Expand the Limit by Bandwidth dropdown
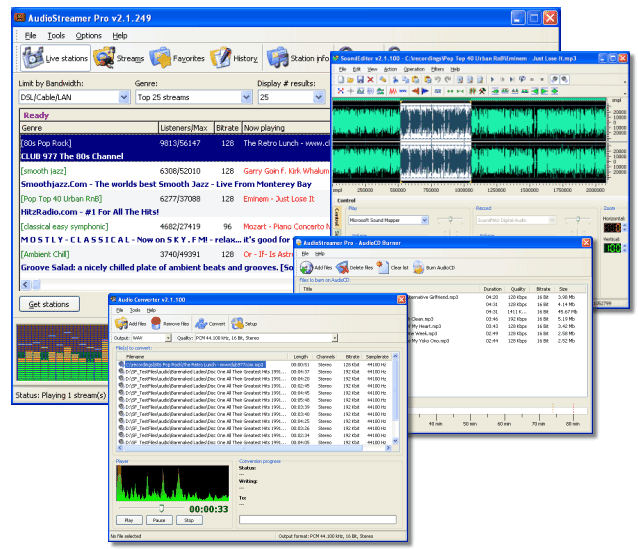 pyautogui.click(x=125, y=98)
